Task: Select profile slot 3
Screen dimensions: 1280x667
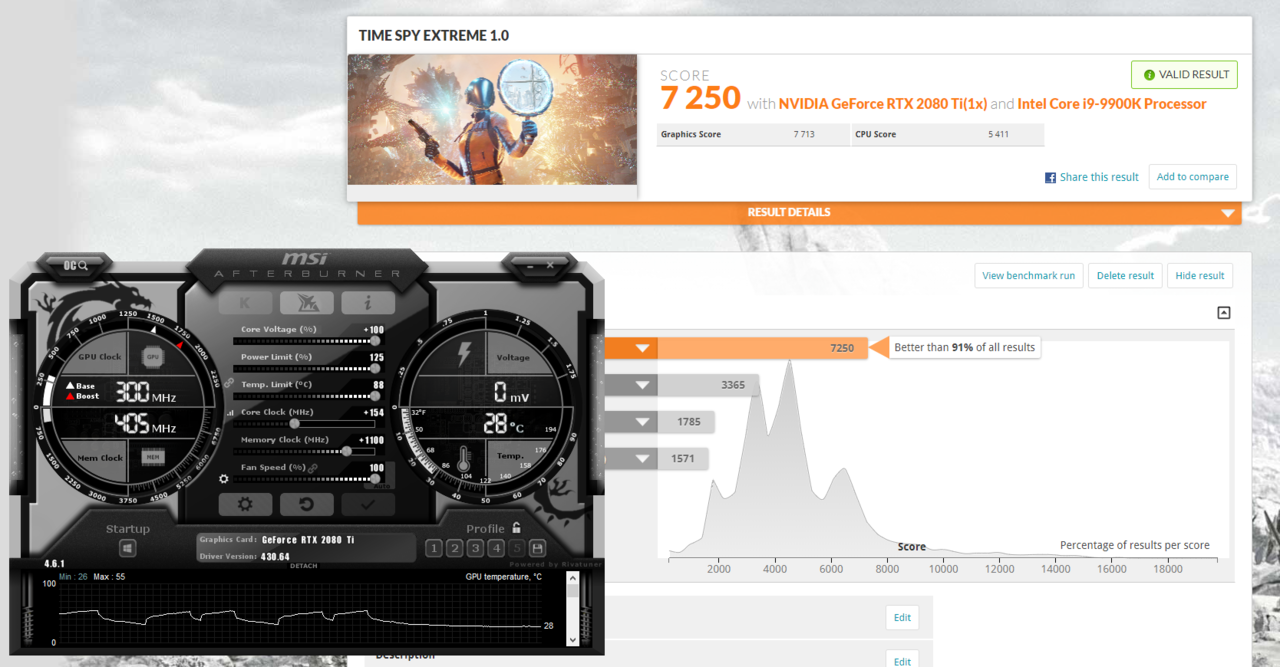Action: pos(475,548)
